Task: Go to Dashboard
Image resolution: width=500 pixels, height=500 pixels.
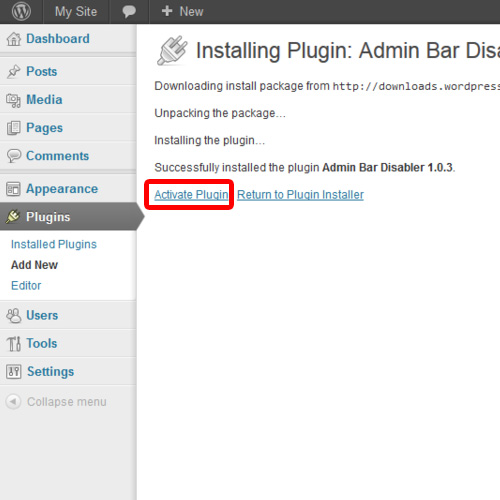Action: click(58, 39)
